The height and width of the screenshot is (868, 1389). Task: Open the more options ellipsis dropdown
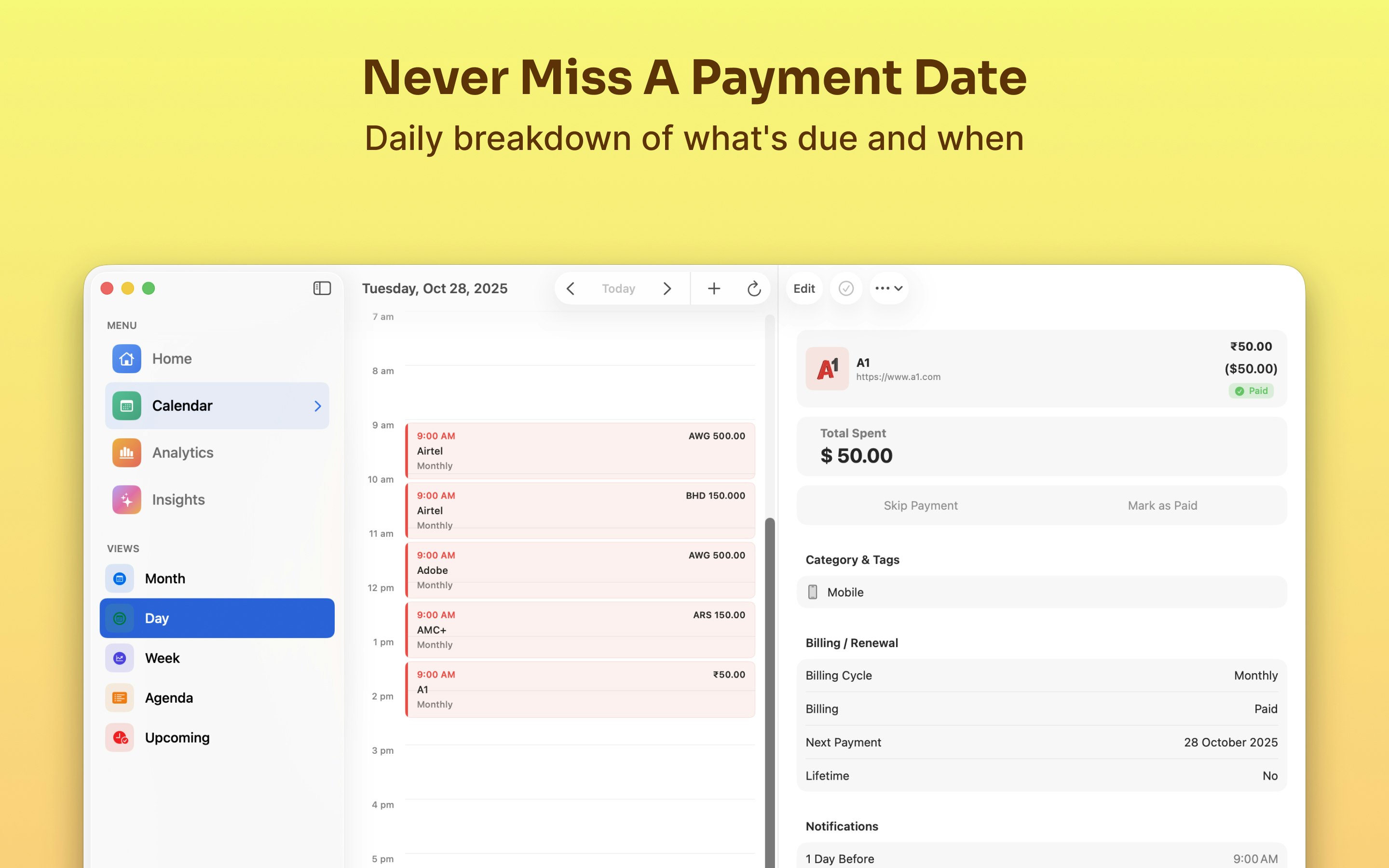pos(888,288)
